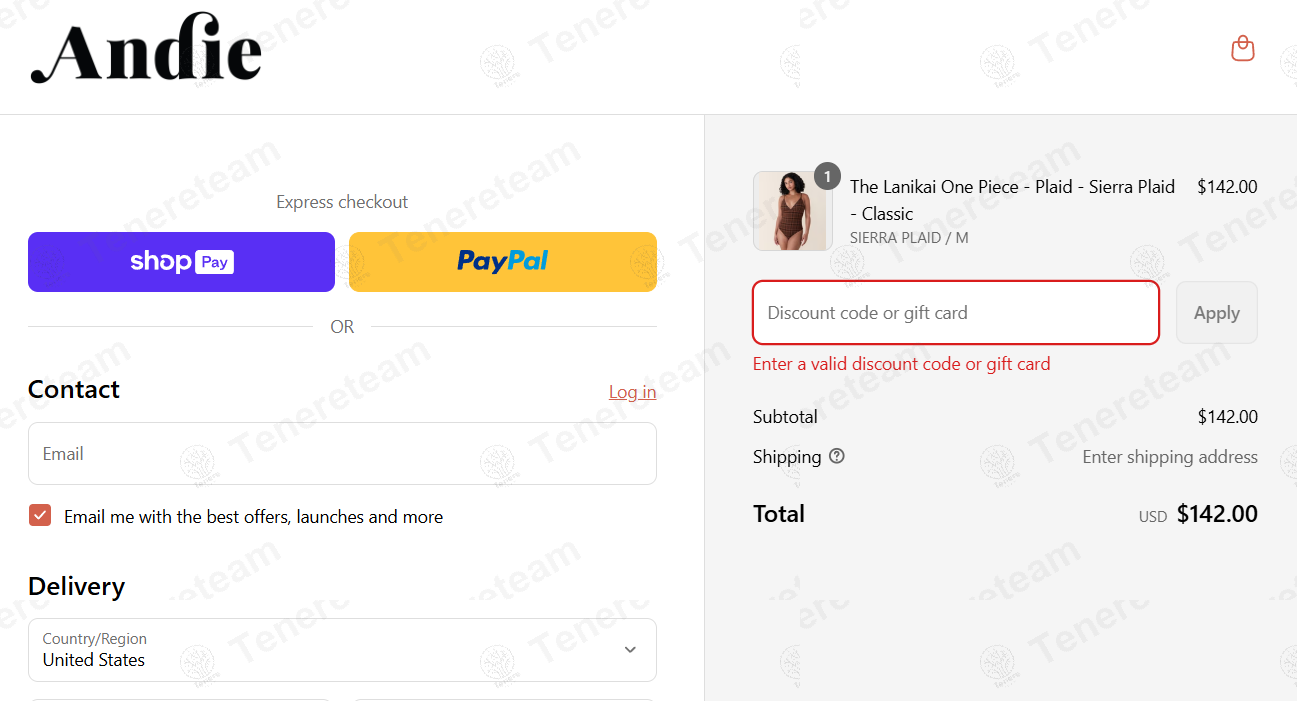This screenshot has width=1297, height=701.
Task: Click the quantity badge on product image
Action: 827,176
